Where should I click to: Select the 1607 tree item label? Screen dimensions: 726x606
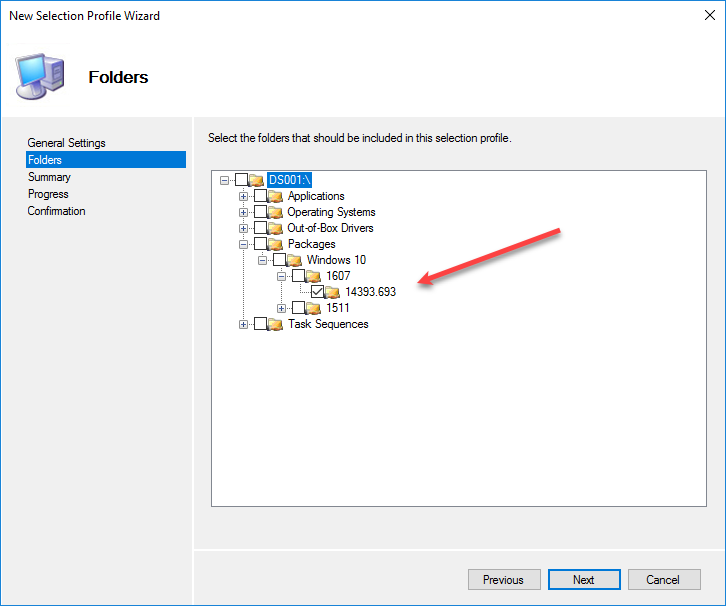click(x=338, y=276)
